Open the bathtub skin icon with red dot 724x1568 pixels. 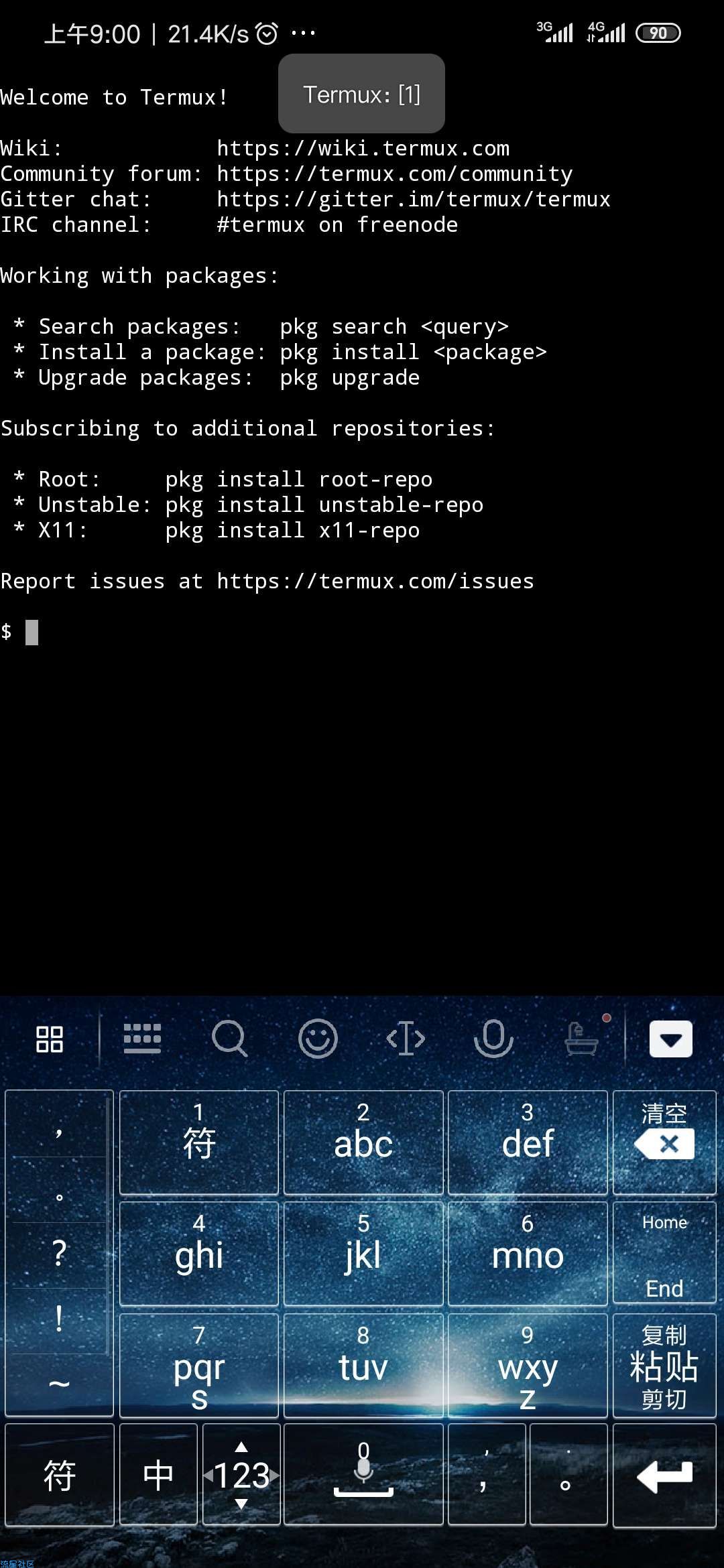(582, 1037)
